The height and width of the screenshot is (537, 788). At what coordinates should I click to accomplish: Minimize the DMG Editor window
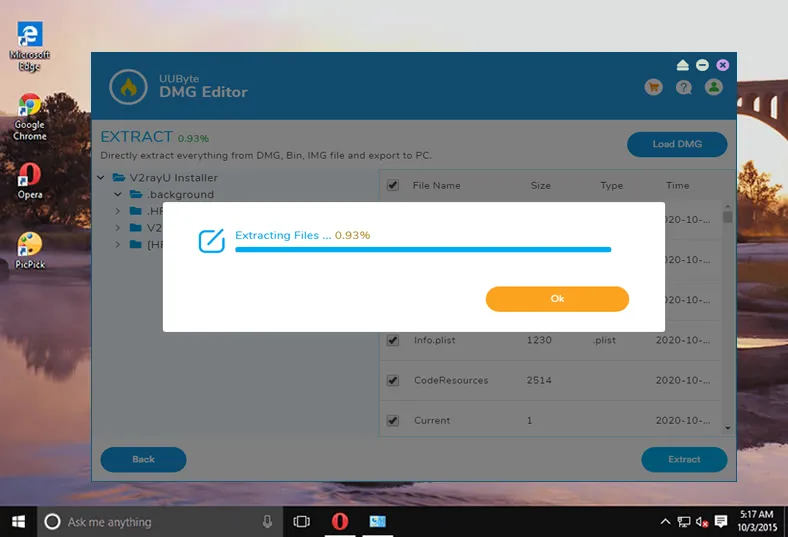coord(703,65)
